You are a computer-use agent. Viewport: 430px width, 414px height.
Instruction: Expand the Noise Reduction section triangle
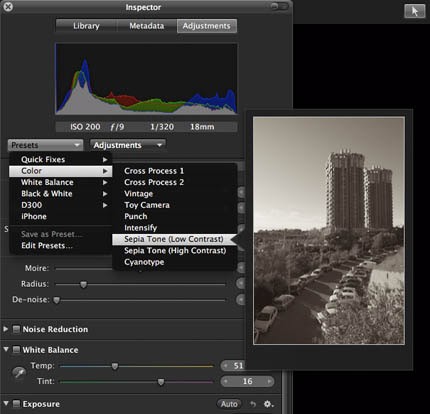[x=6, y=329]
